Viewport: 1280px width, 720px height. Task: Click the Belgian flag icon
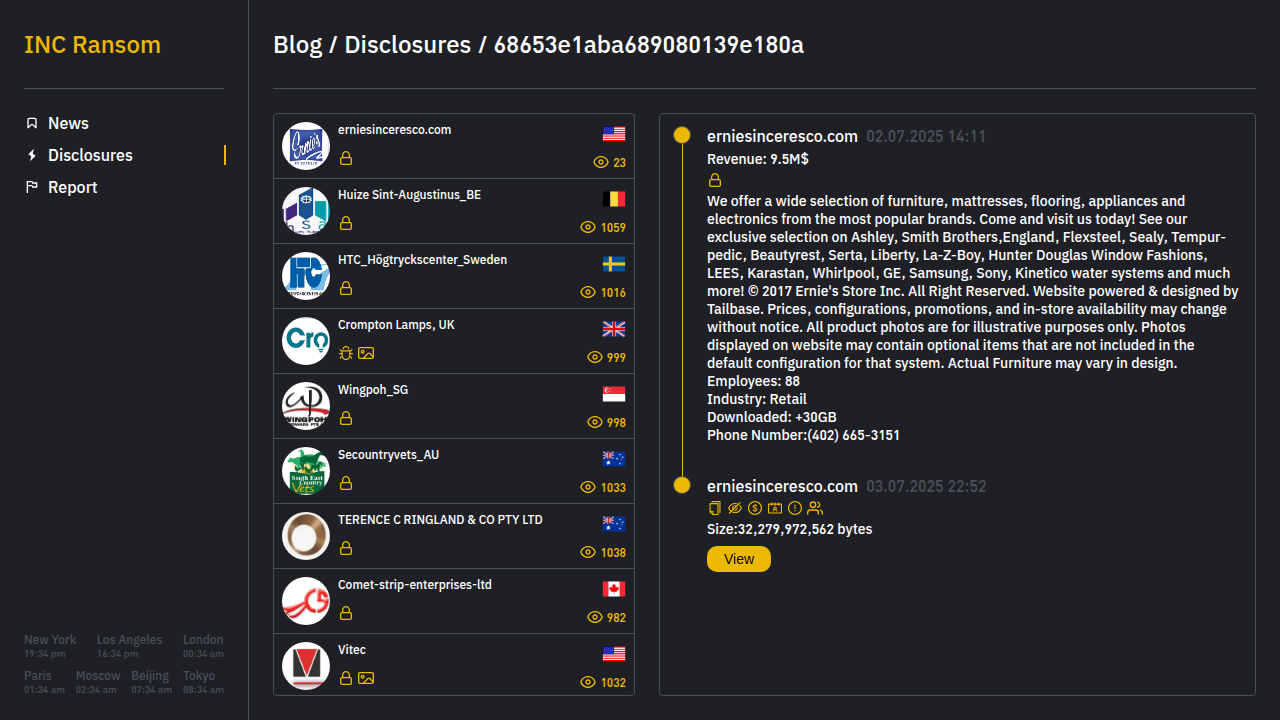point(614,199)
